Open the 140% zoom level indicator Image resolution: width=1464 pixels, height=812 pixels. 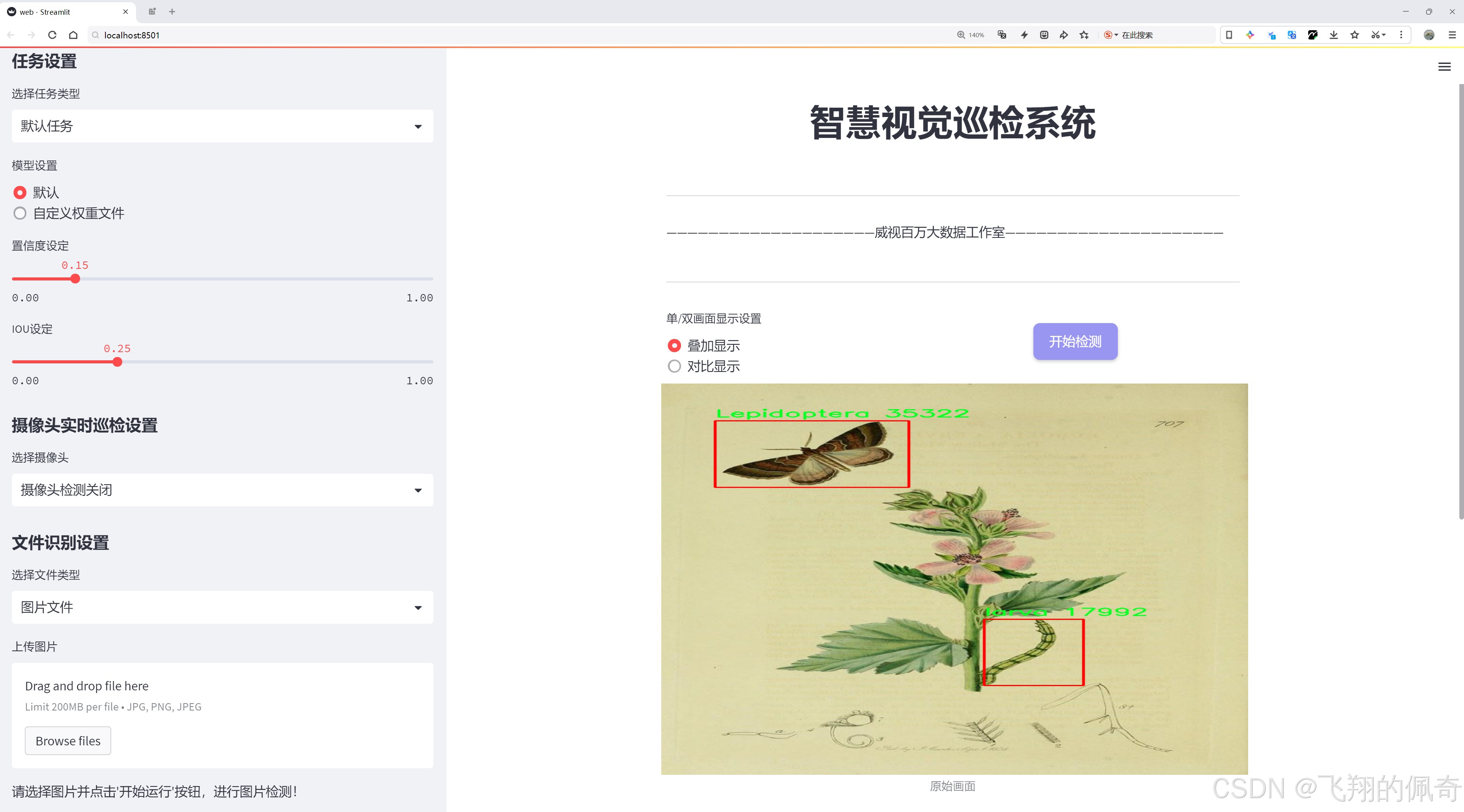[x=971, y=35]
